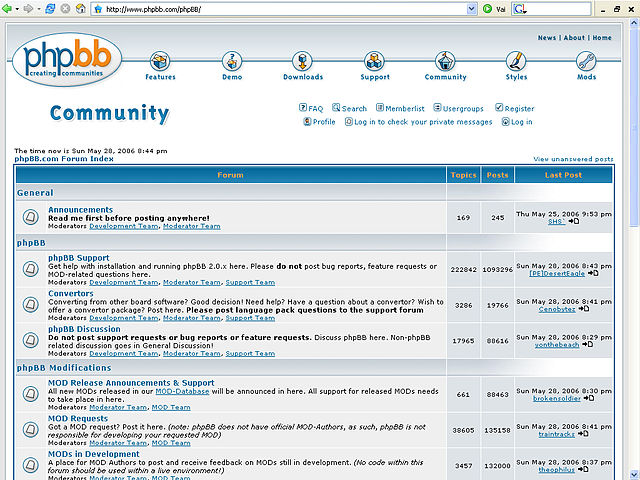The image size is (640, 480).
Task: Open the phpBB Discussion forum
Action: pyautogui.click(x=84, y=329)
